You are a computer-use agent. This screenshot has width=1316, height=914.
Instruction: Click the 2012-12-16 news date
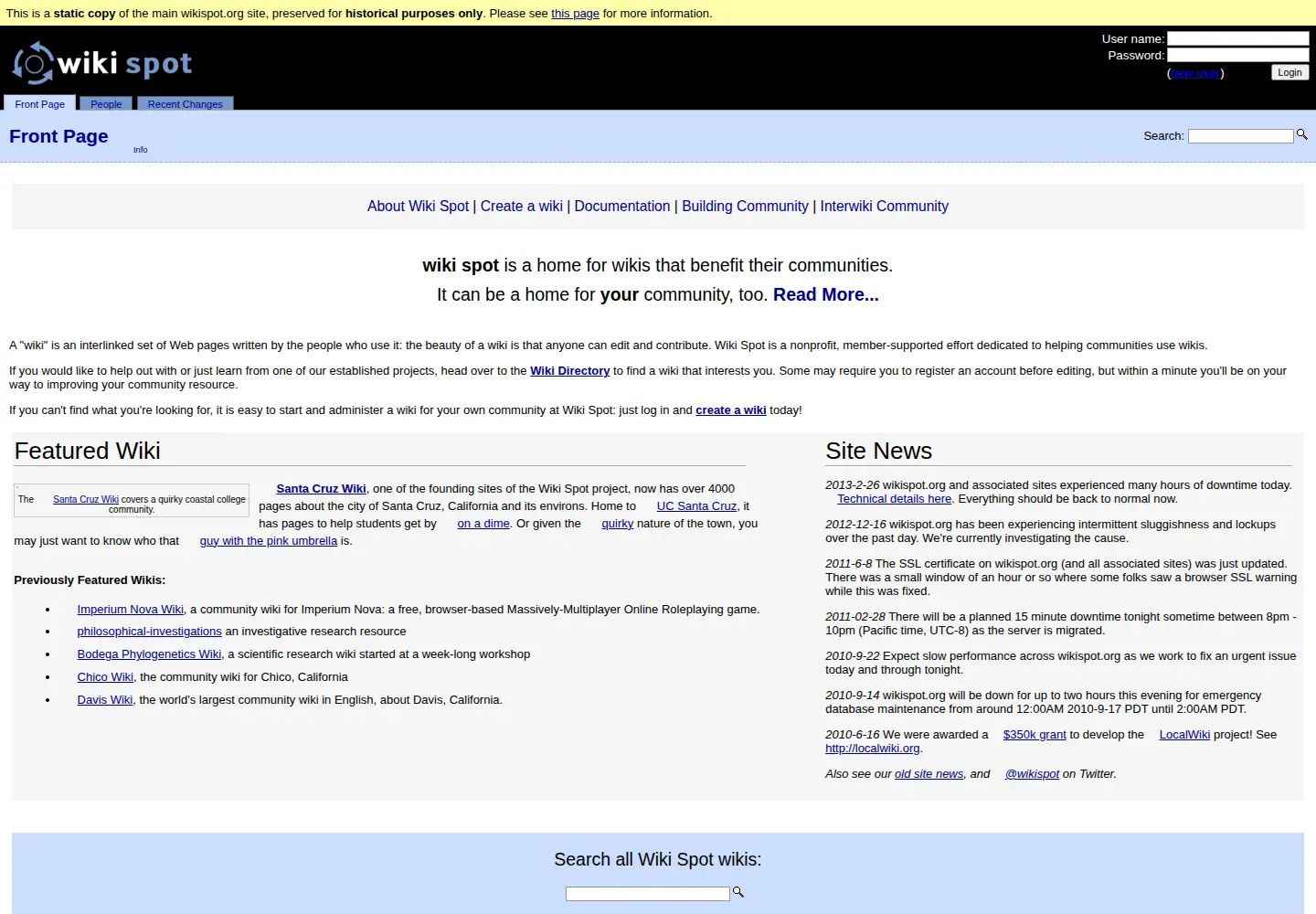coord(855,525)
